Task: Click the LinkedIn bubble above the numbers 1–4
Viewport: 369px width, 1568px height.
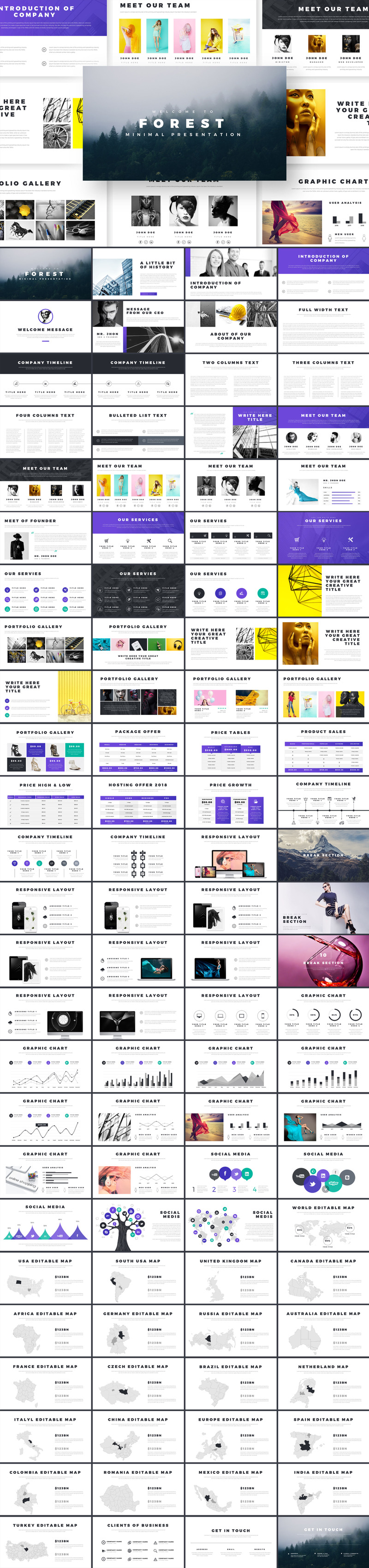Action: [247, 1173]
